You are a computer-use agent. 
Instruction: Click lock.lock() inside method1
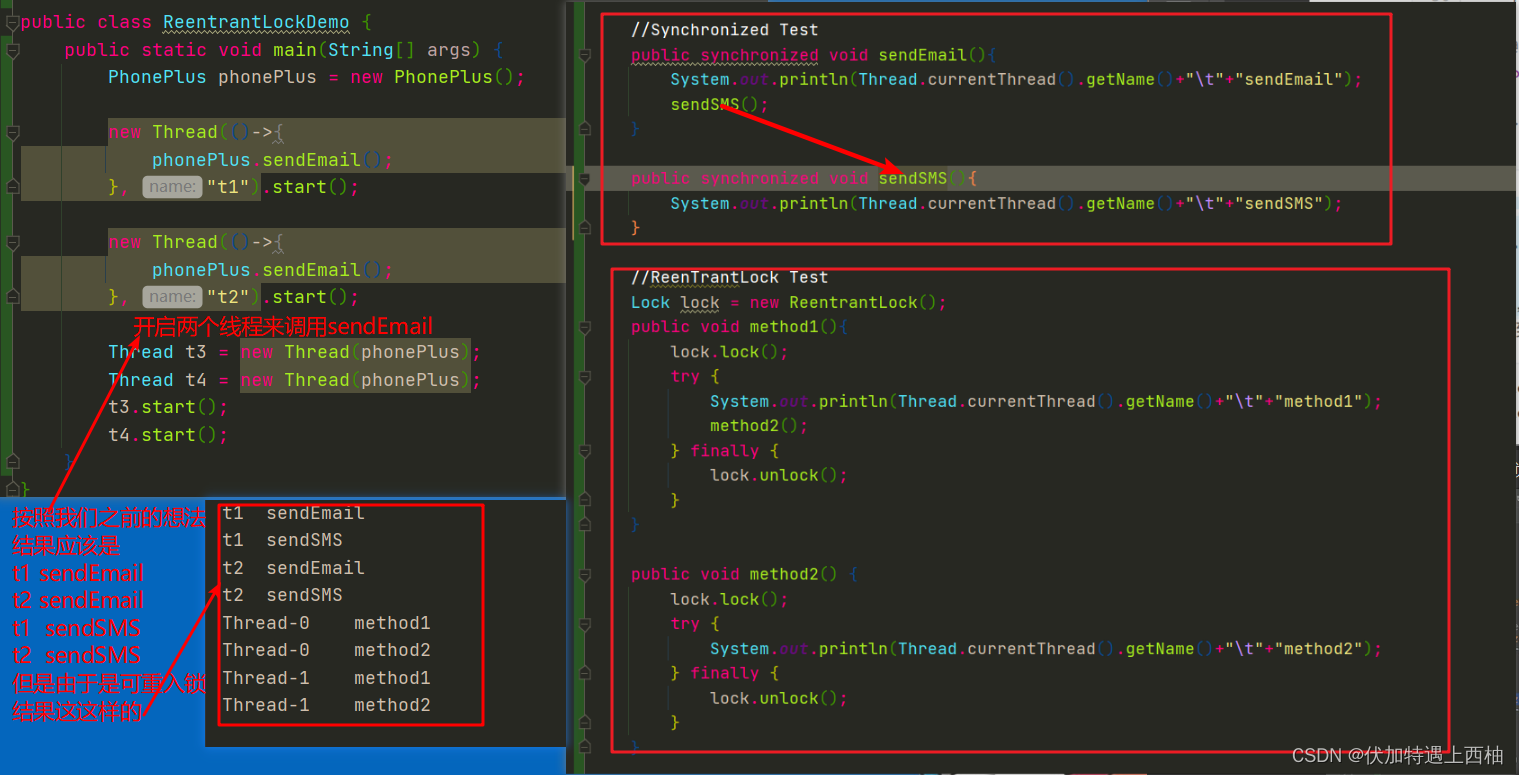(729, 352)
